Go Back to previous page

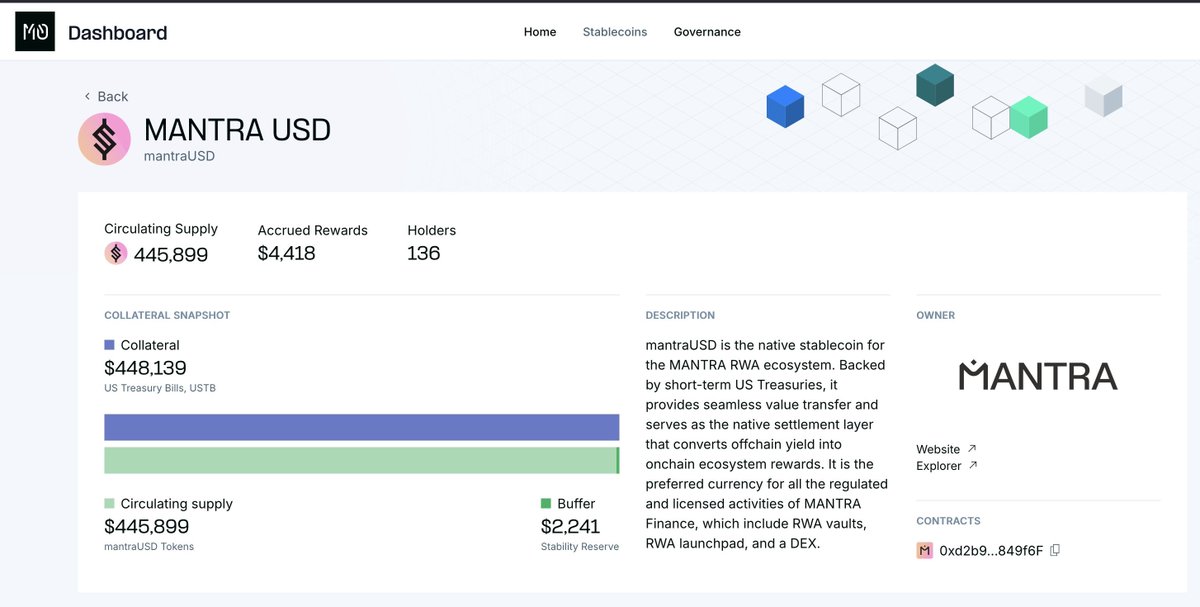point(106,96)
